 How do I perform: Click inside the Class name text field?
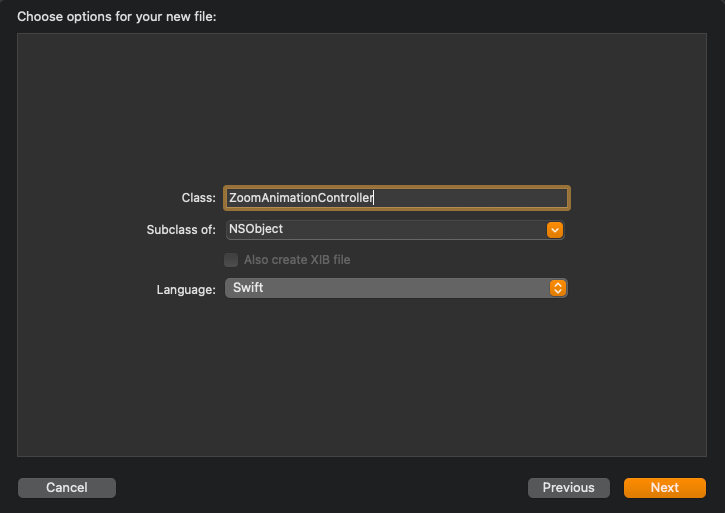(397, 198)
